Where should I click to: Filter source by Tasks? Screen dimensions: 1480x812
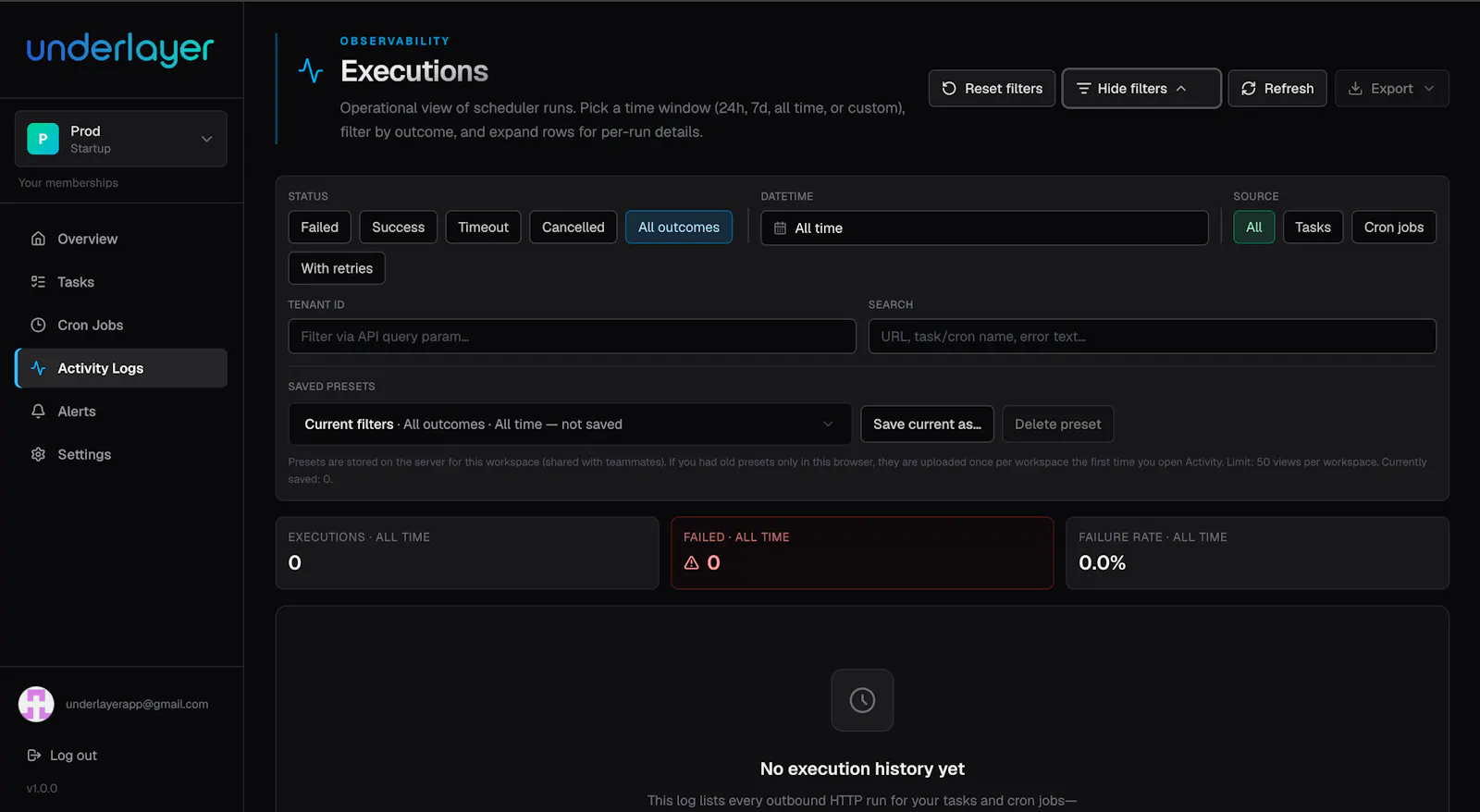(x=1313, y=228)
